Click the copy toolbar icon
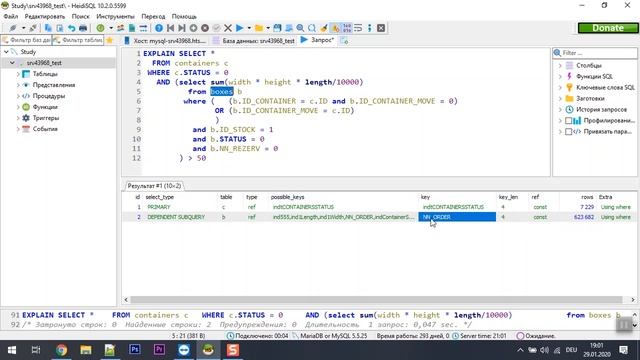This screenshot has height=360, width=640. [x=48, y=28]
